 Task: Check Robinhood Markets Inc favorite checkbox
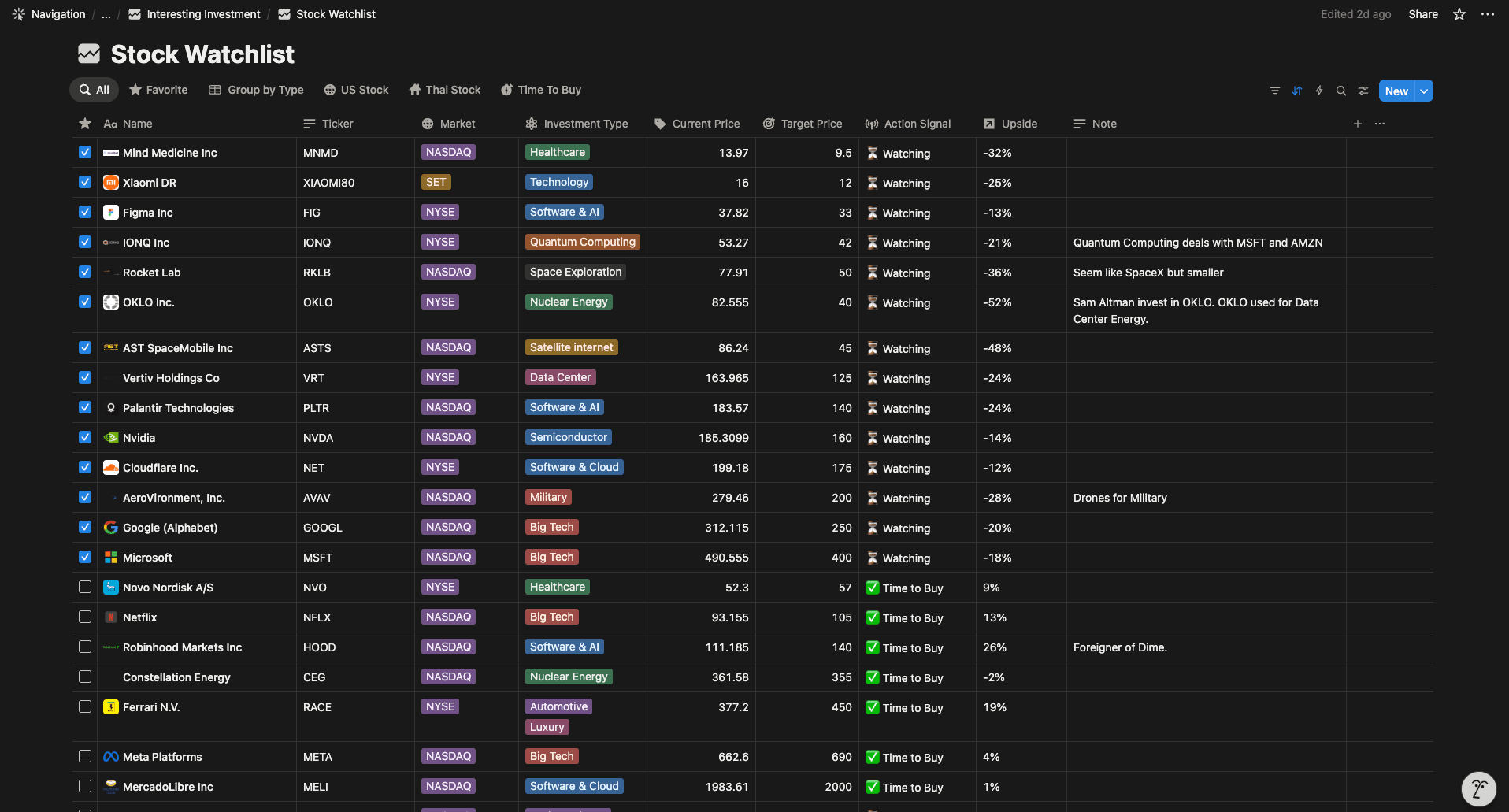pos(85,647)
